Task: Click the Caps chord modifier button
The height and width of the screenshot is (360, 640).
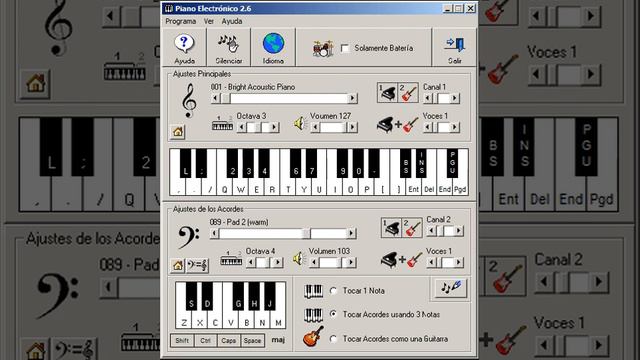Action: (x=229, y=340)
